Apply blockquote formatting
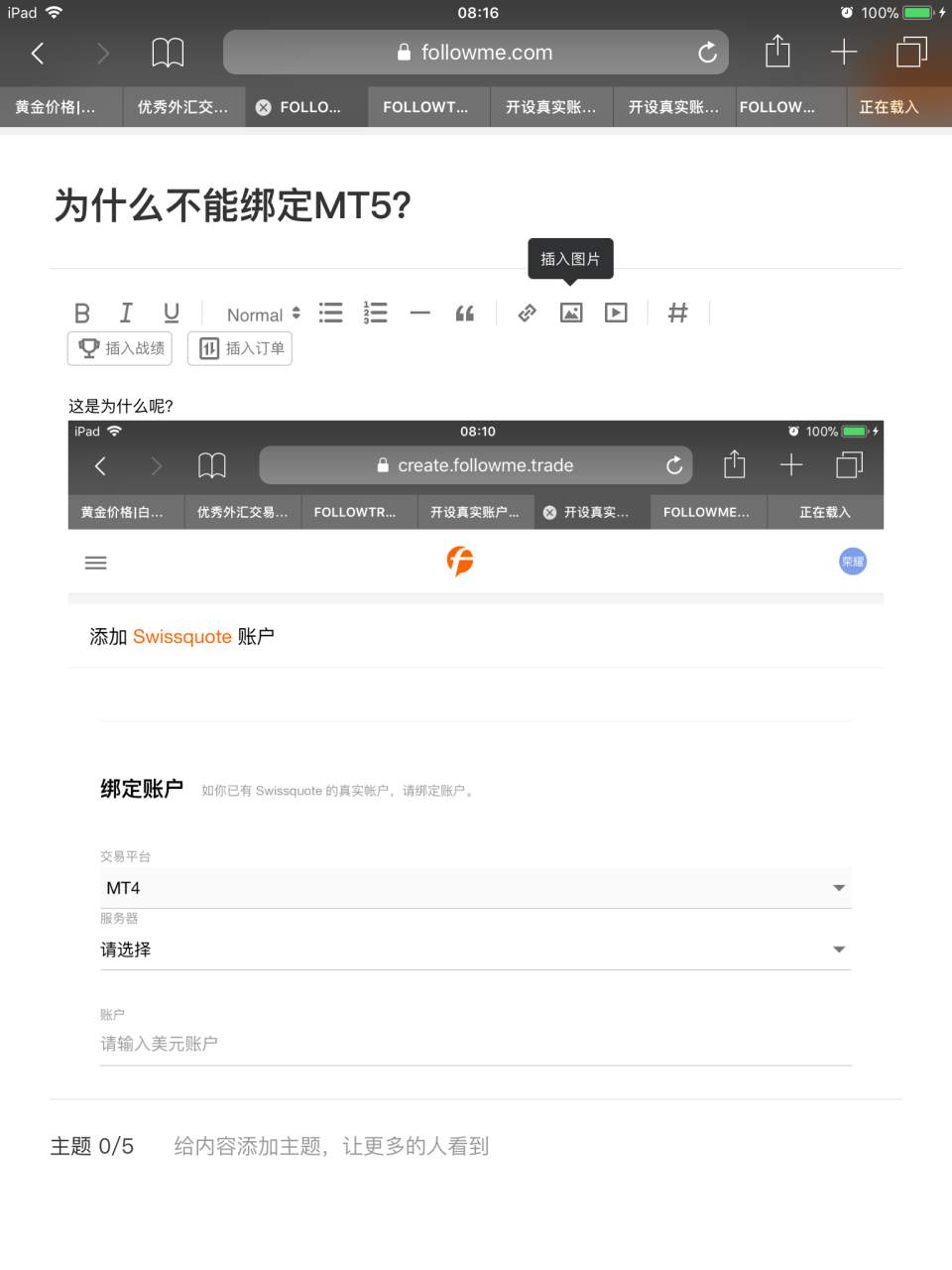952x1270 pixels. (465, 314)
